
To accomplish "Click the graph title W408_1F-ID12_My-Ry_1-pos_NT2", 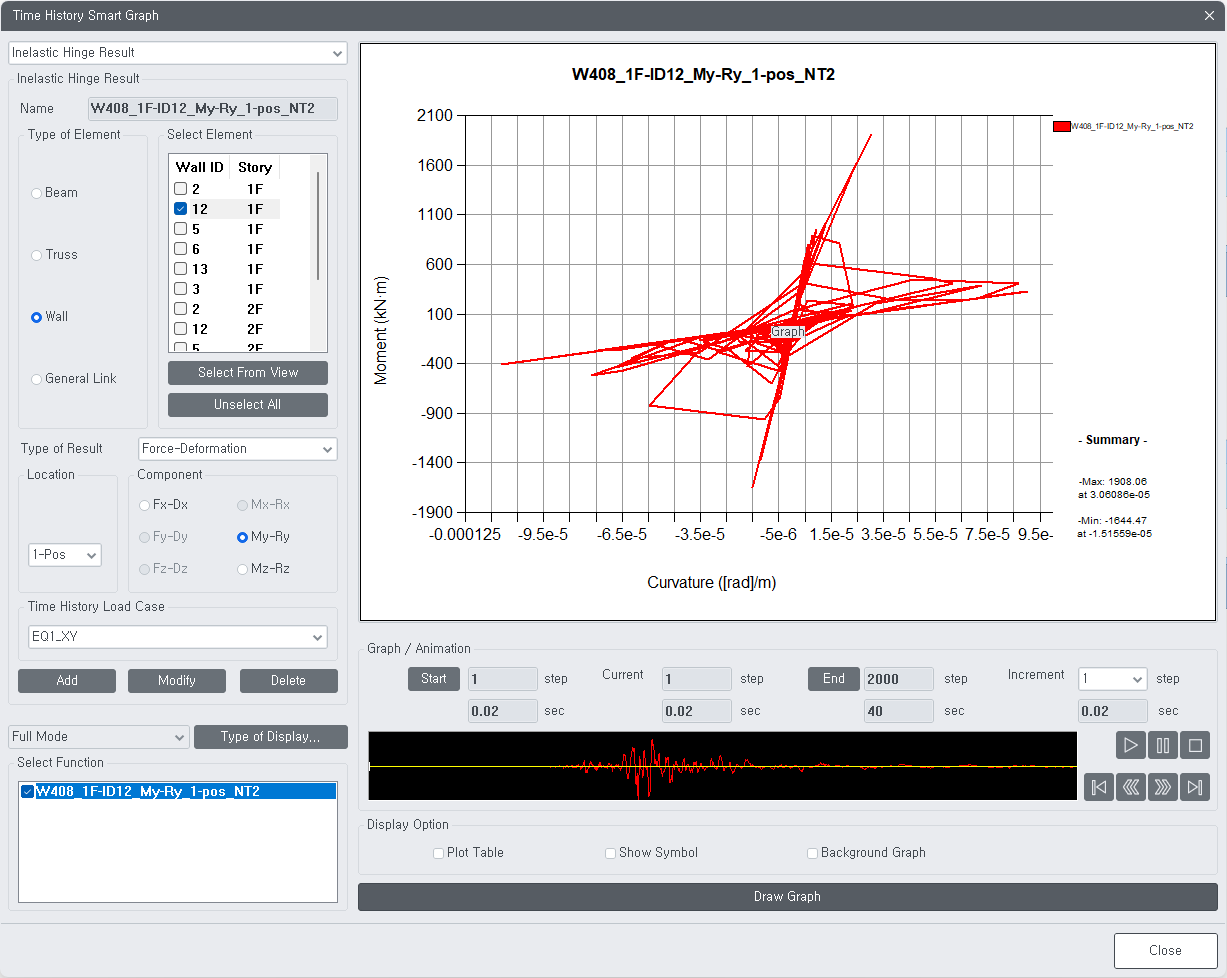I will (703, 74).
